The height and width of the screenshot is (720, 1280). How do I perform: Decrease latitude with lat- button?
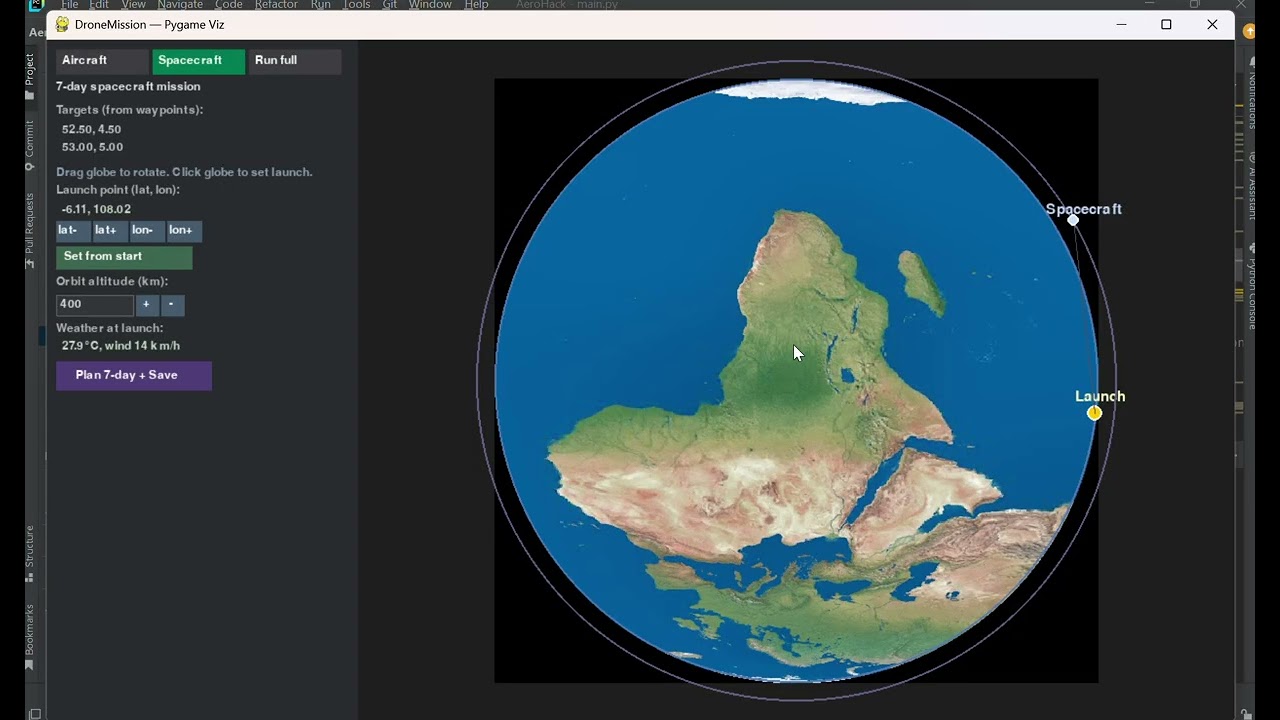pyautogui.click(x=73, y=231)
